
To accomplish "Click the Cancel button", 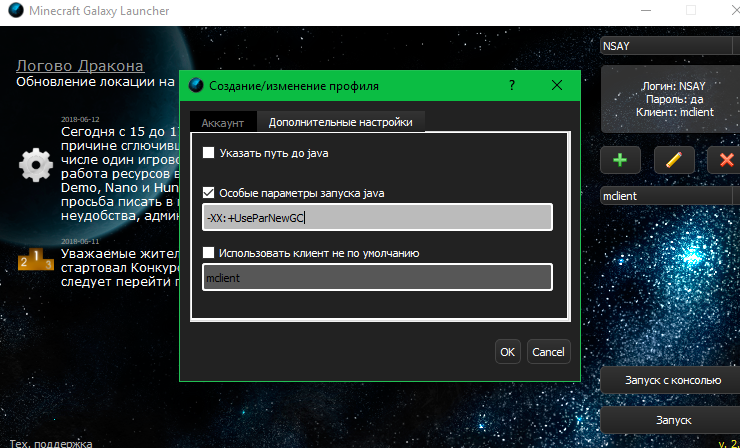I will (548, 352).
